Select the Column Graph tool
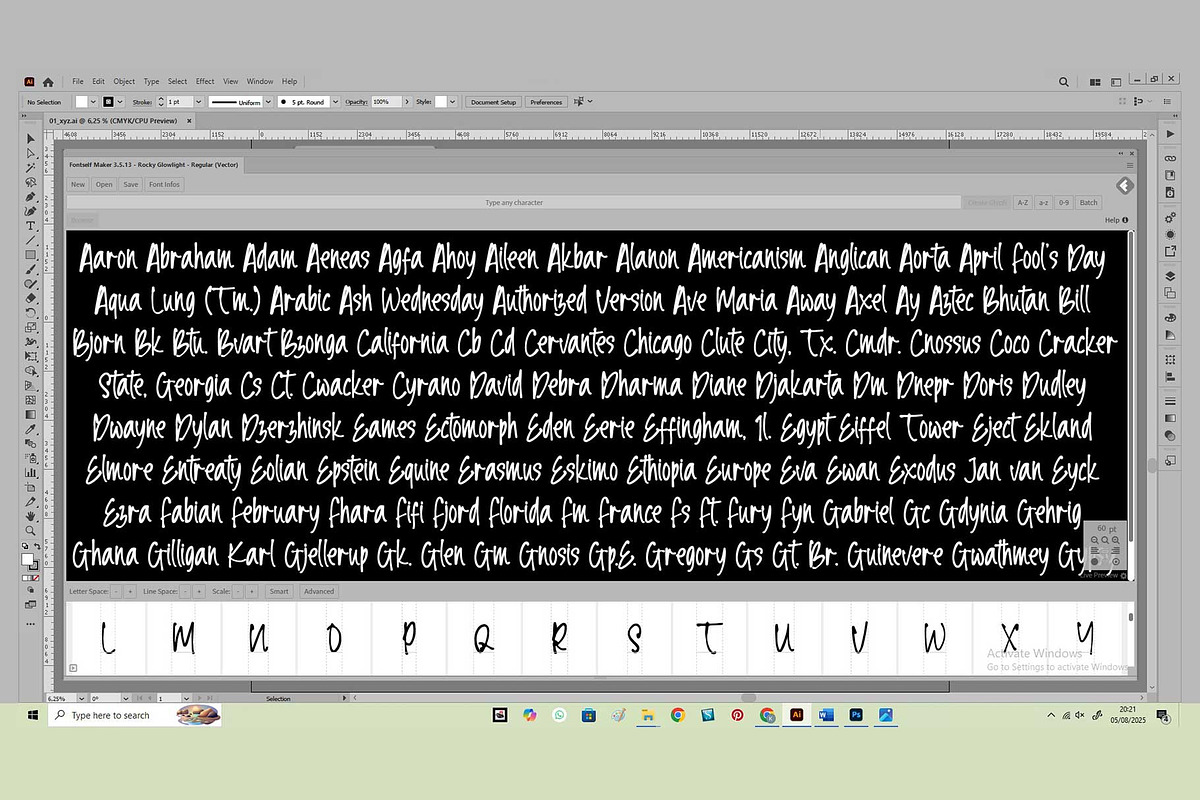 [x=30, y=471]
